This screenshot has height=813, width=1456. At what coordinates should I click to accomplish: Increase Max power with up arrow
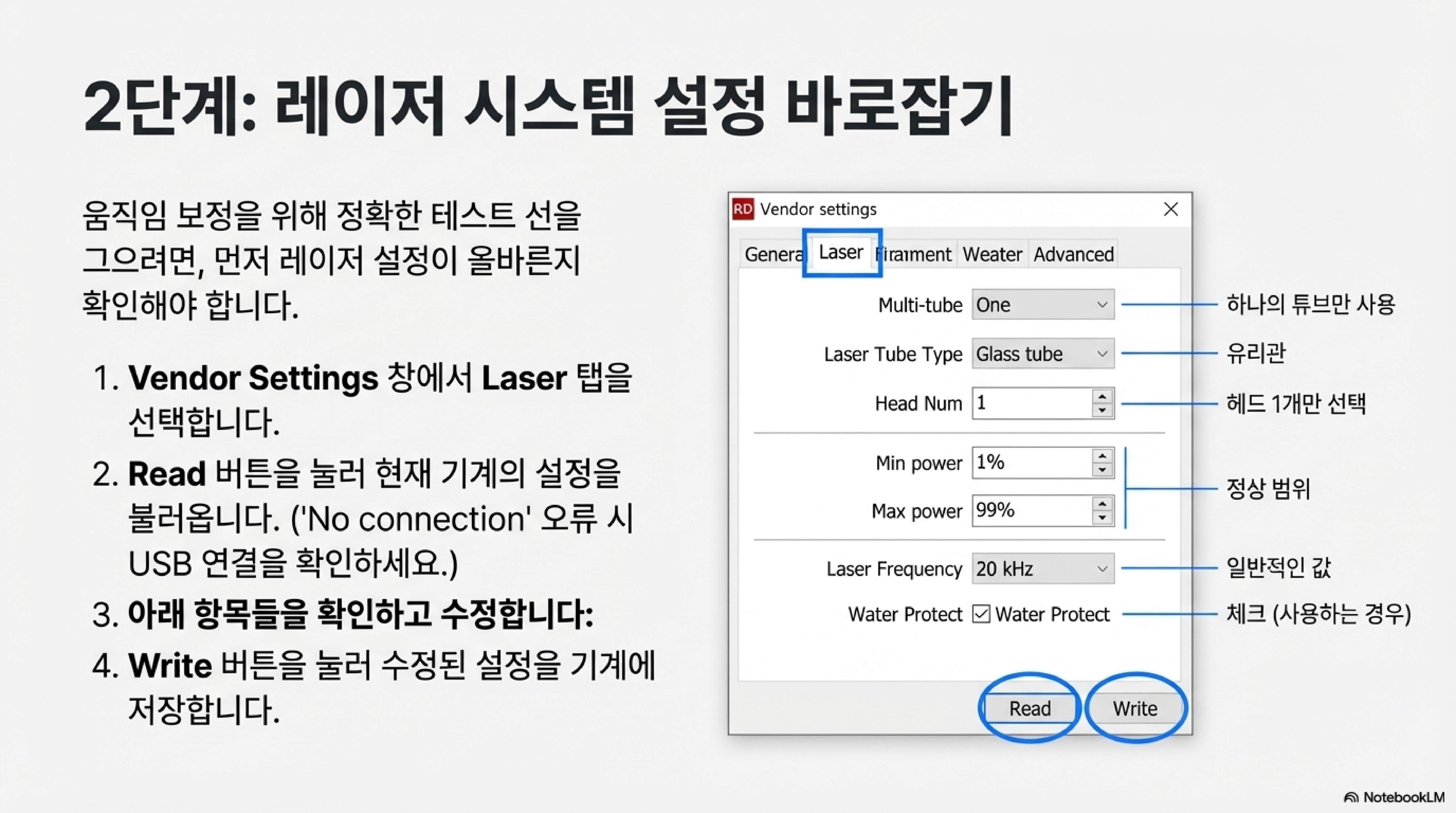coord(1102,504)
